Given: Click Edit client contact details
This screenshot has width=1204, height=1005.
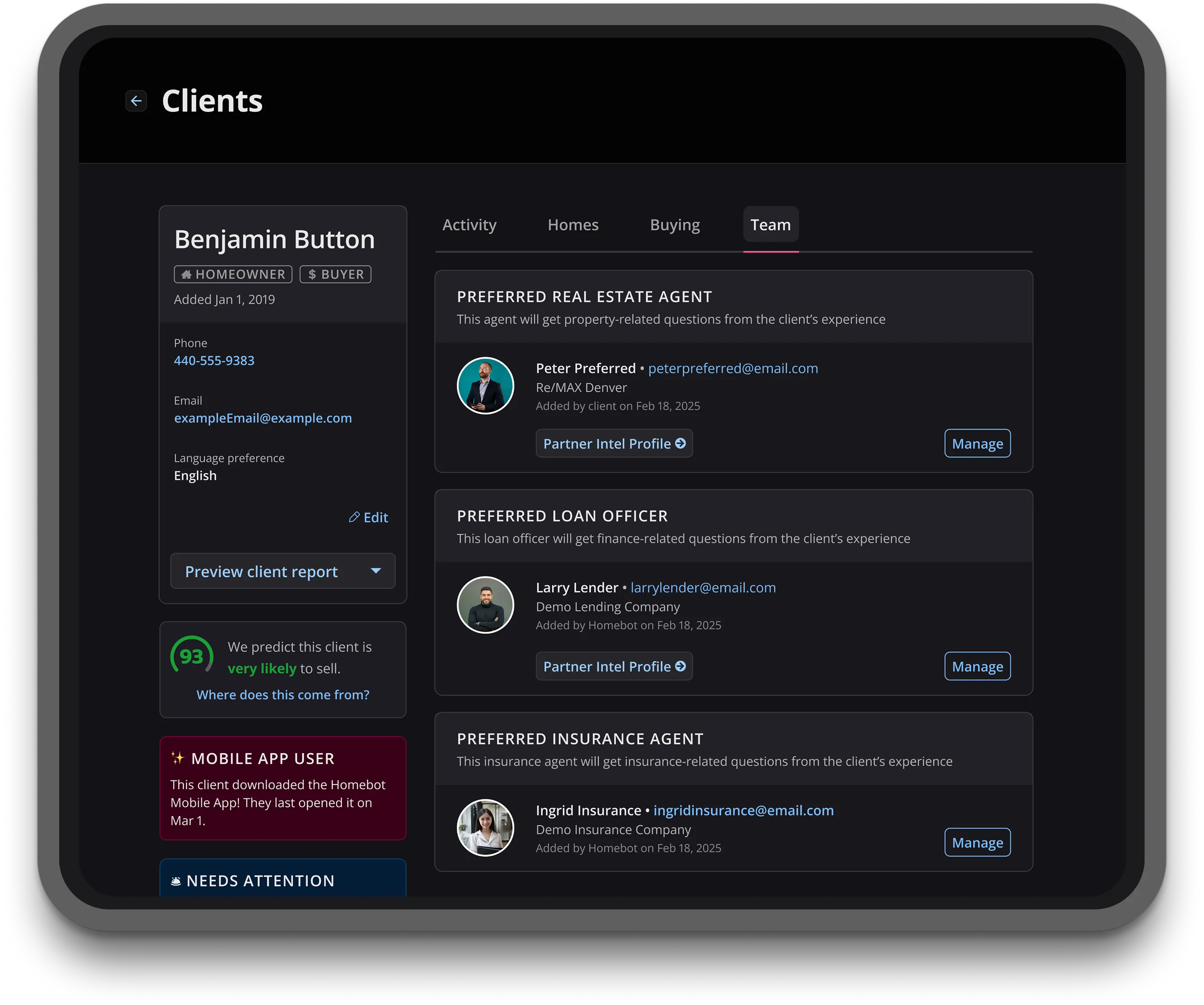Looking at the screenshot, I should 368,517.
